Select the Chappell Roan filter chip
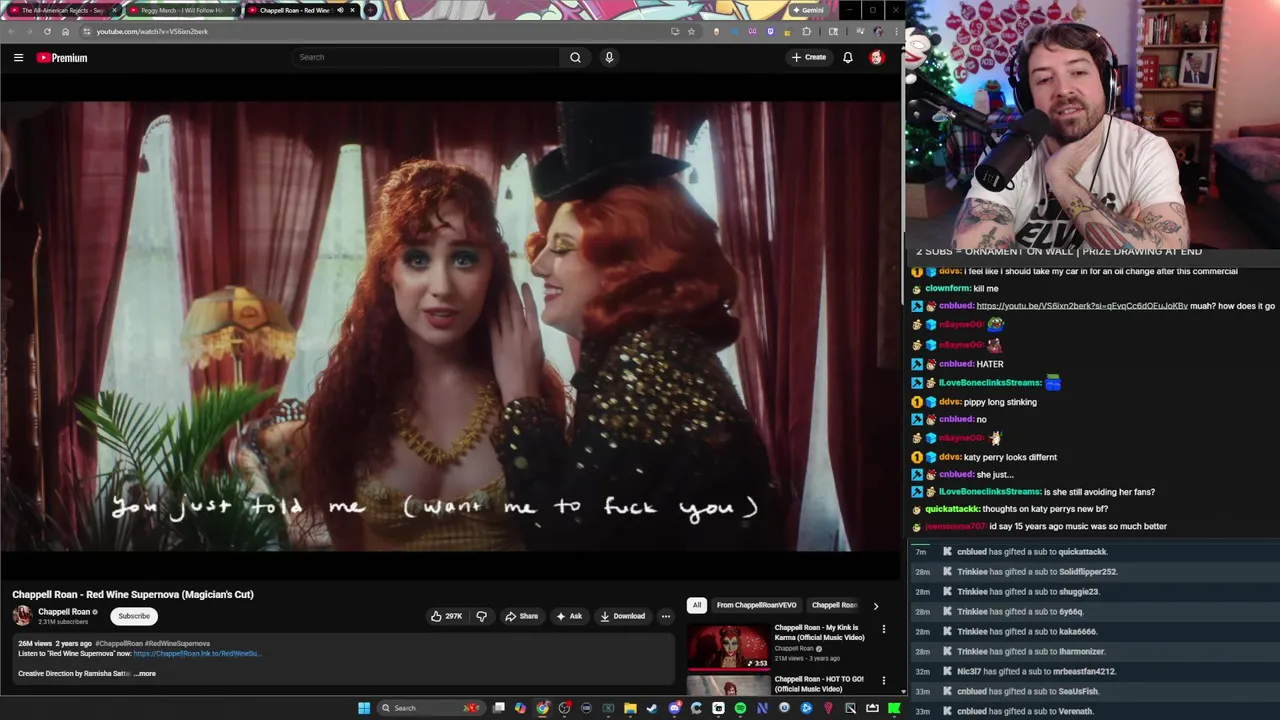Image resolution: width=1280 pixels, height=720 pixels. (x=834, y=605)
